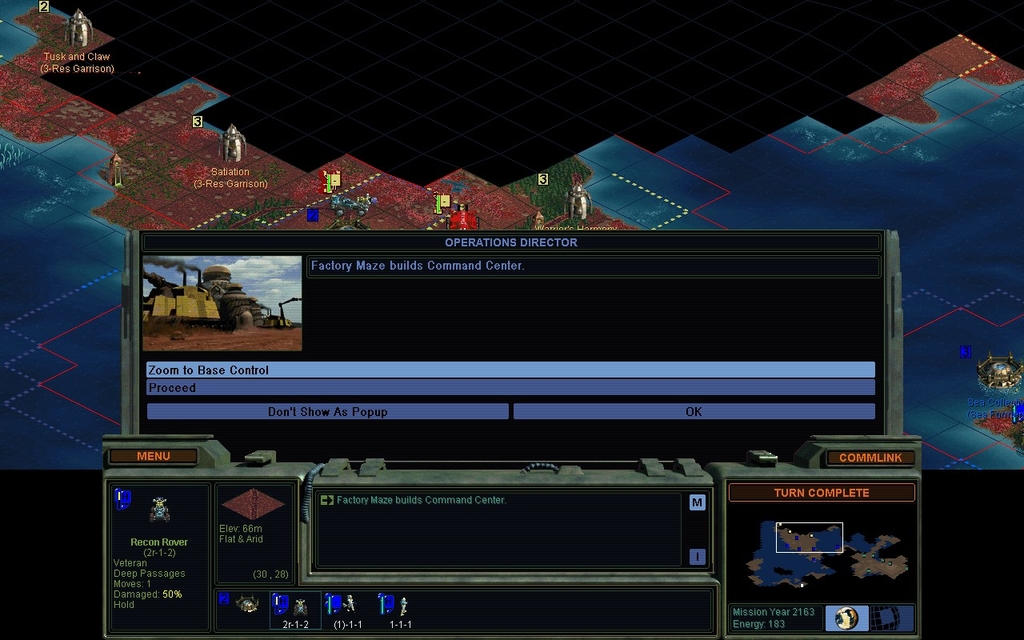
Task: Select the Satiation base on the map
Action: pos(232,144)
